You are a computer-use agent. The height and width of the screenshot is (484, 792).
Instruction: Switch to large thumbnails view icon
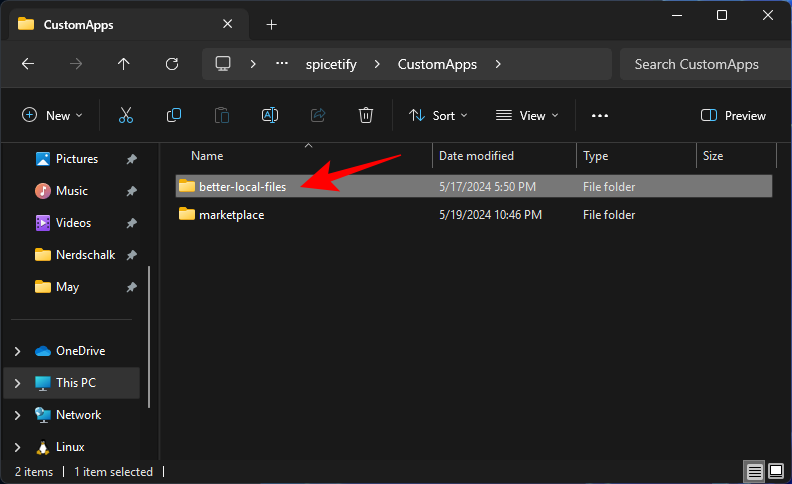click(776, 471)
